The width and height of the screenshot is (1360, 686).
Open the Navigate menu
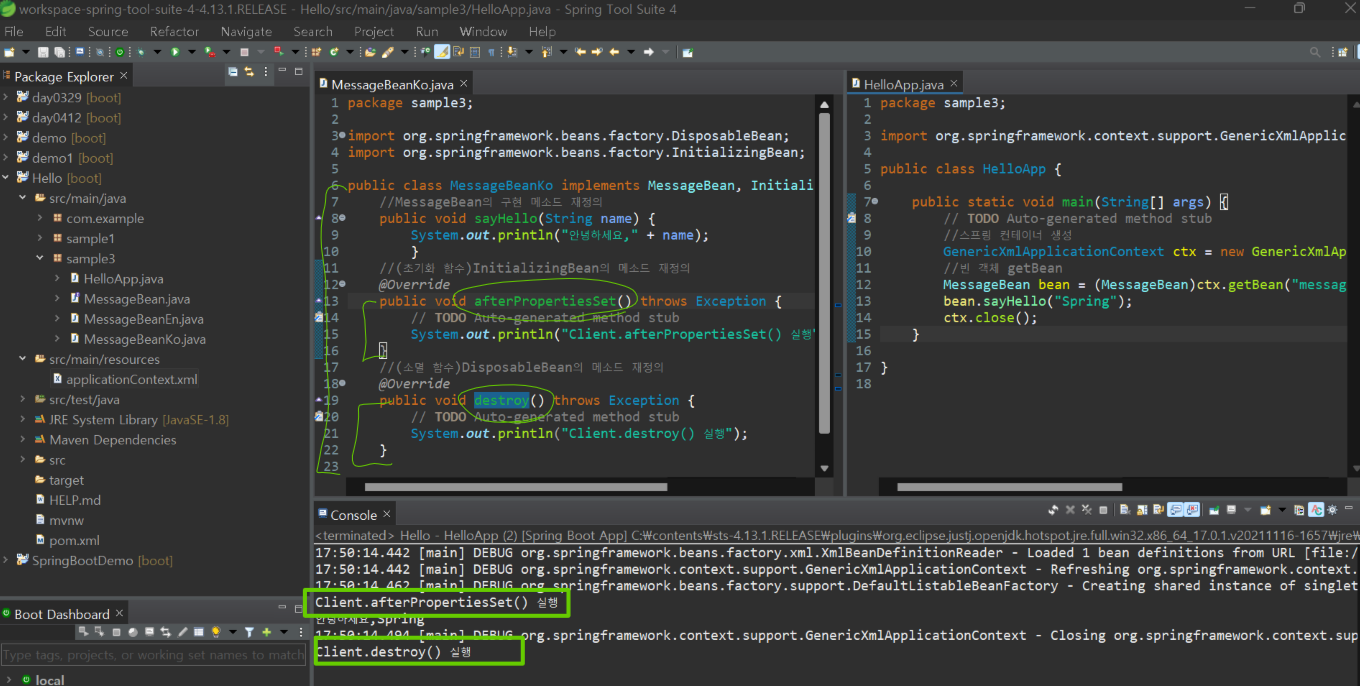[x=246, y=31]
